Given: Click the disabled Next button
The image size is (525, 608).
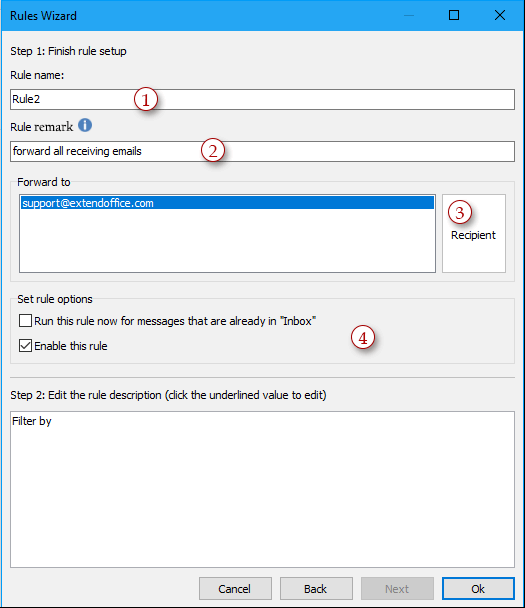Looking at the screenshot, I should tap(397, 589).
